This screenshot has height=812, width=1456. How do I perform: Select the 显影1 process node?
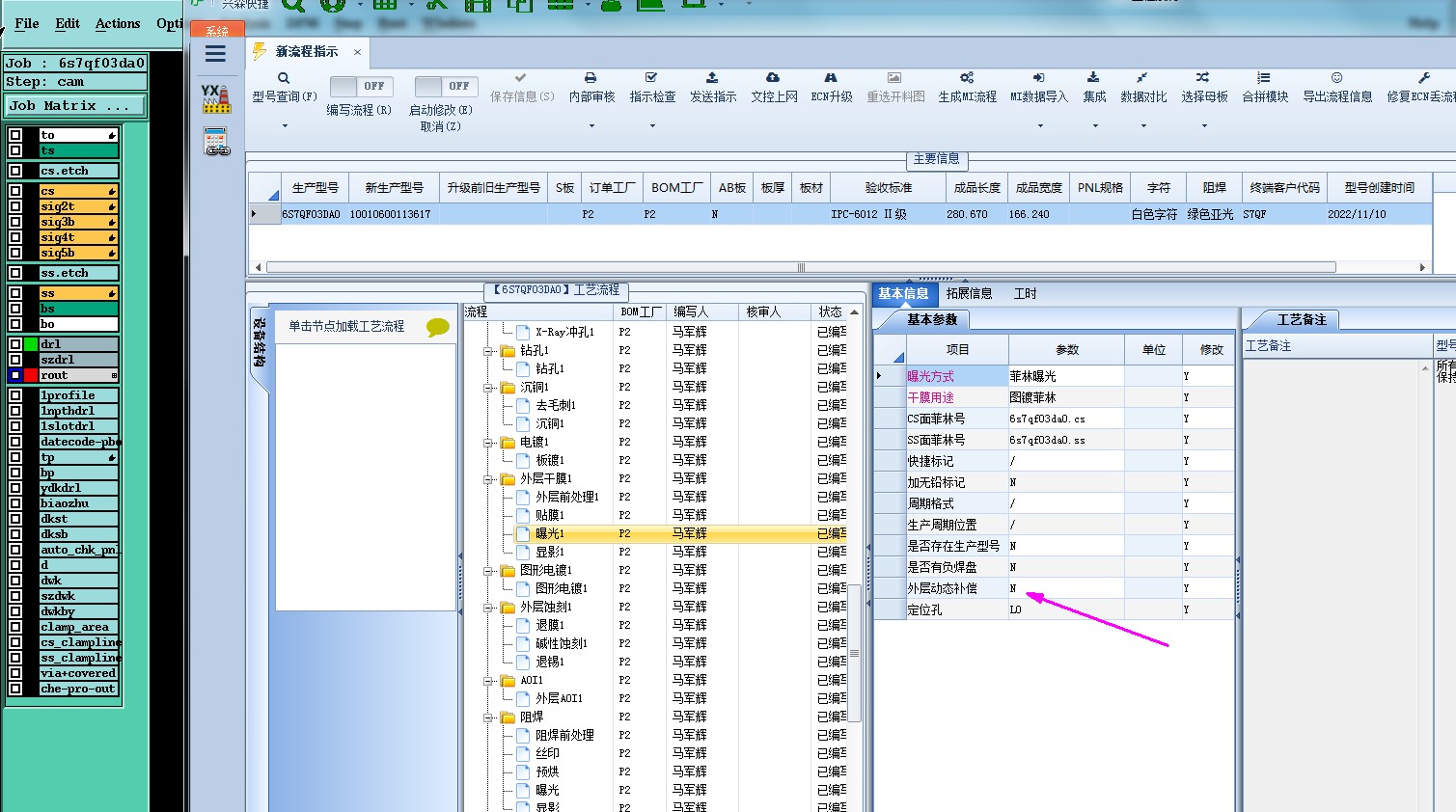[550, 552]
